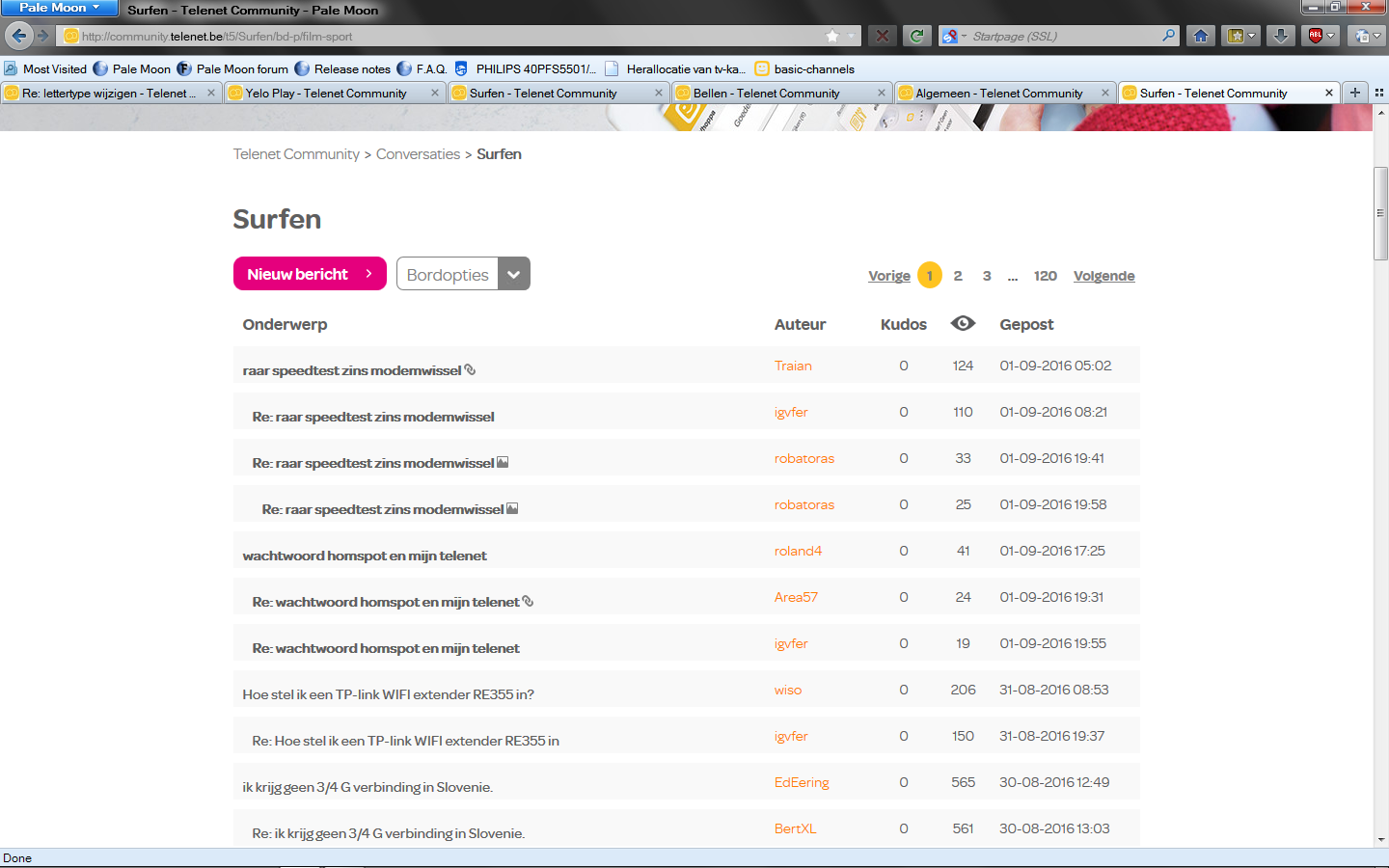Open the F.A.Q. bookmark
The height and width of the screenshot is (868, 1389).
tap(422, 68)
